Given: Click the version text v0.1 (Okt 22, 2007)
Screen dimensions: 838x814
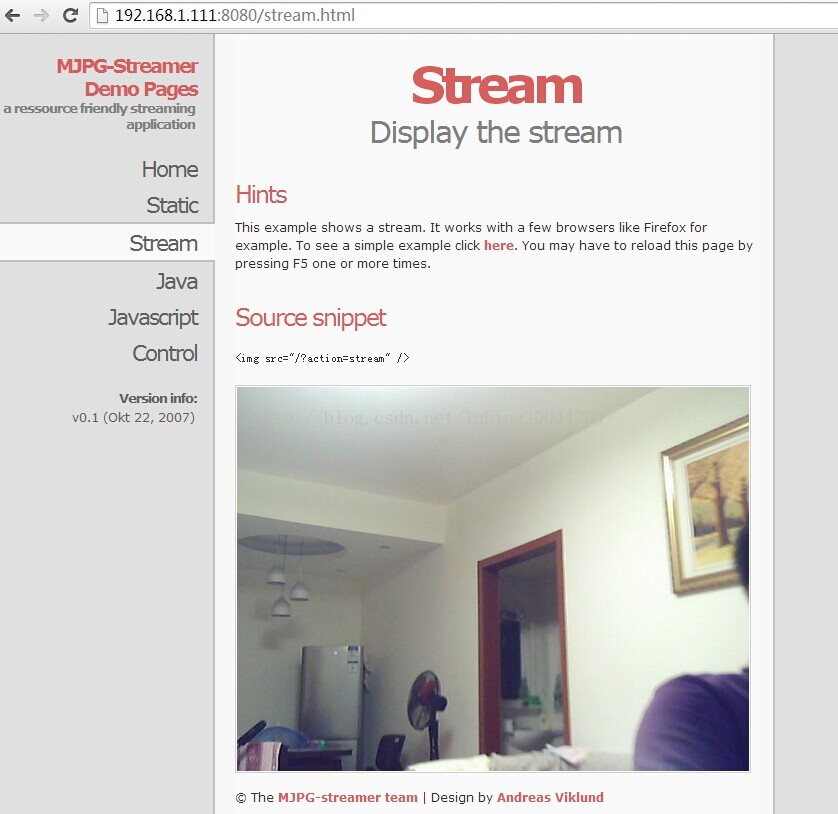Looking at the screenshot, I should [x=134, y=417].
